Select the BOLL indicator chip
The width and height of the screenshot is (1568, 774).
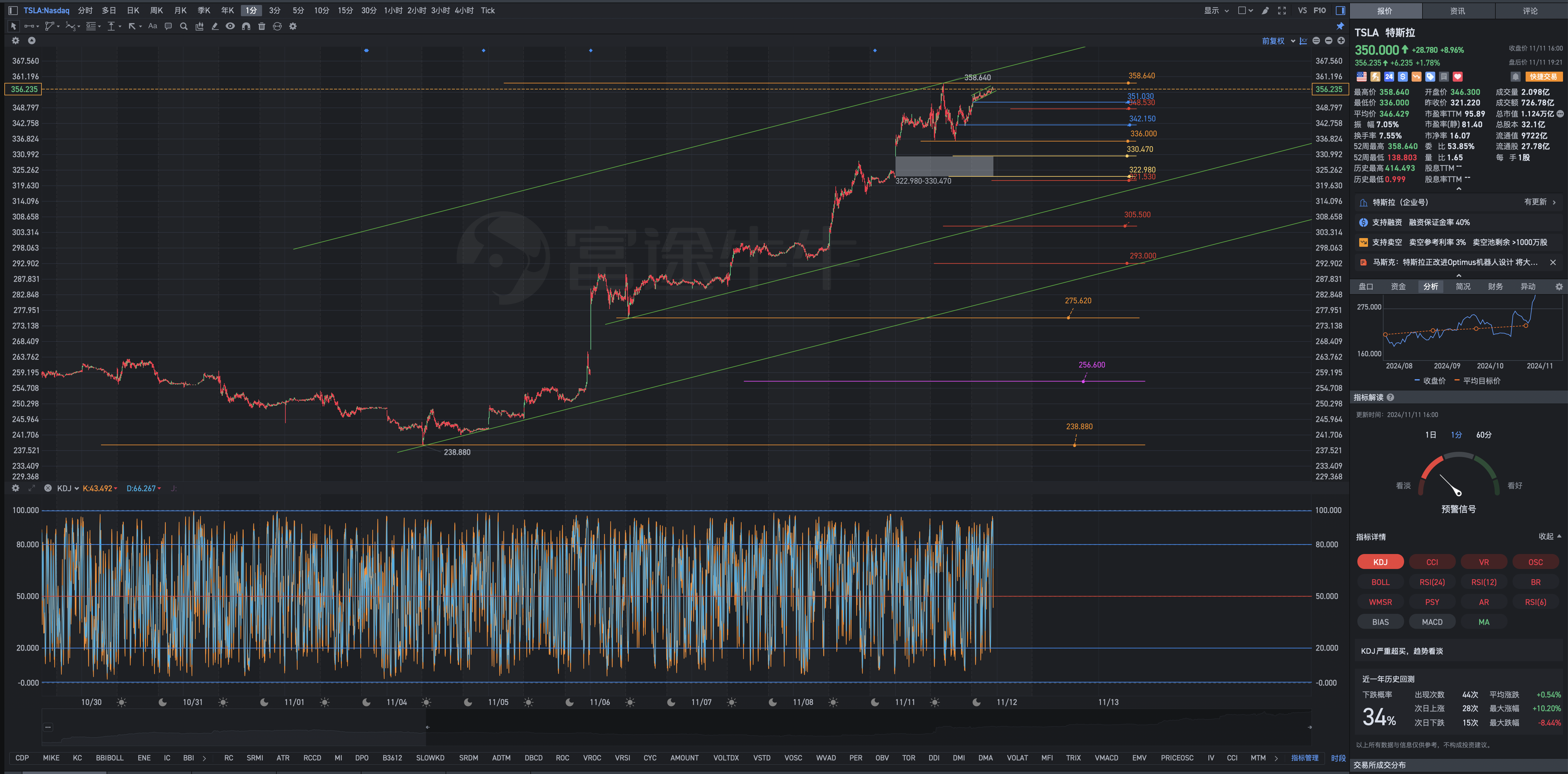(x=1380, y=582)
